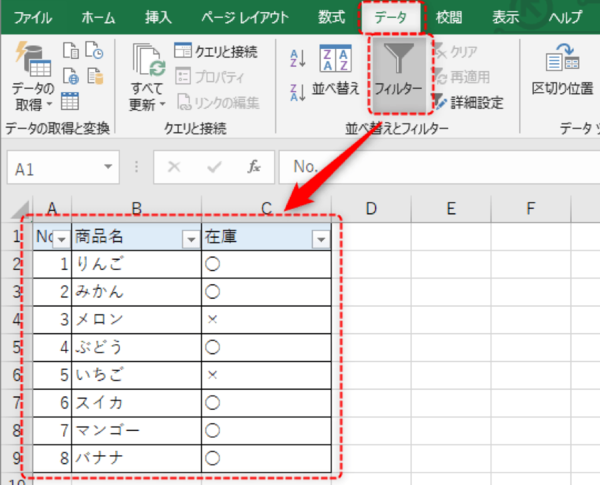Click the データの取得 database icon

33,59
